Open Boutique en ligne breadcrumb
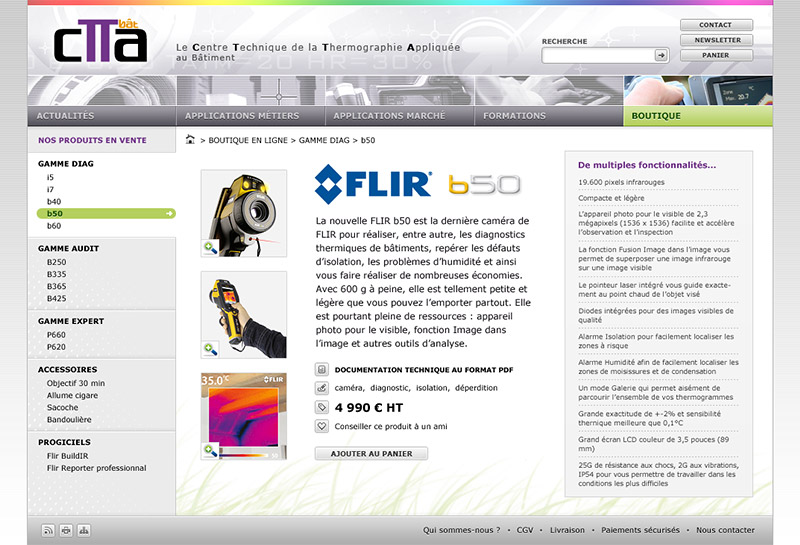800x545 pixels. pos(248,140)
